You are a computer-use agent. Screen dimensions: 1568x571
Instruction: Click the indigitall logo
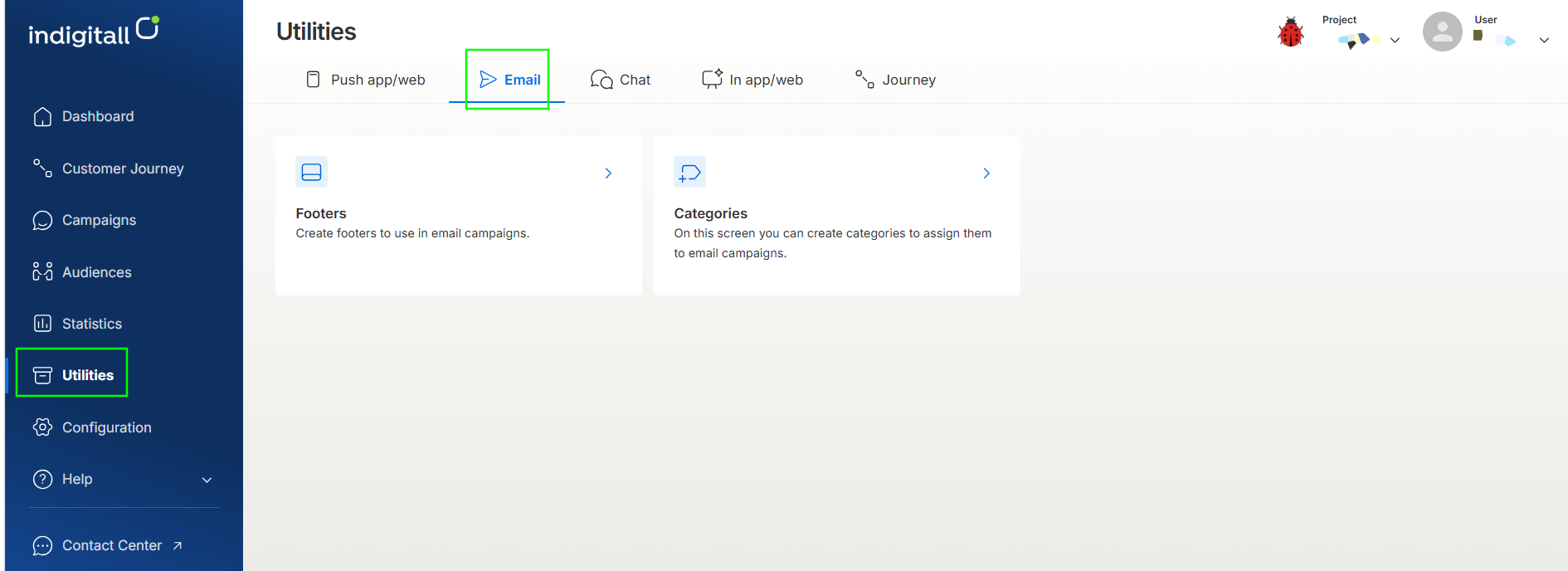(94, 32)
